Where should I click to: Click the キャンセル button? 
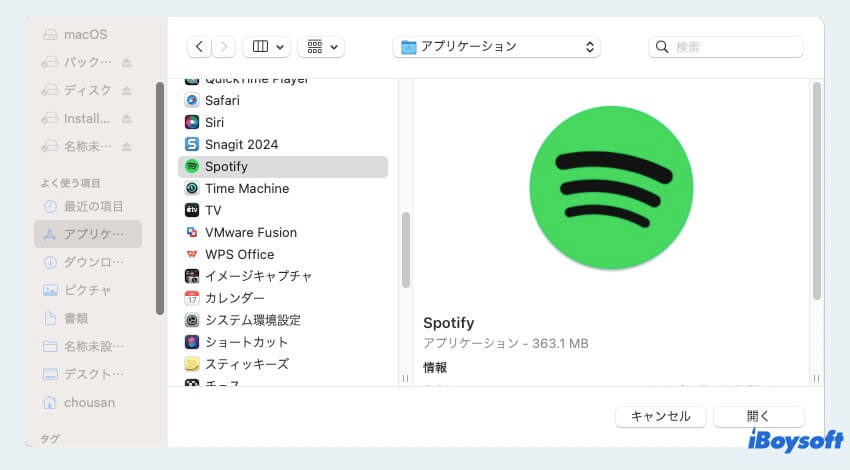point(660,416)
